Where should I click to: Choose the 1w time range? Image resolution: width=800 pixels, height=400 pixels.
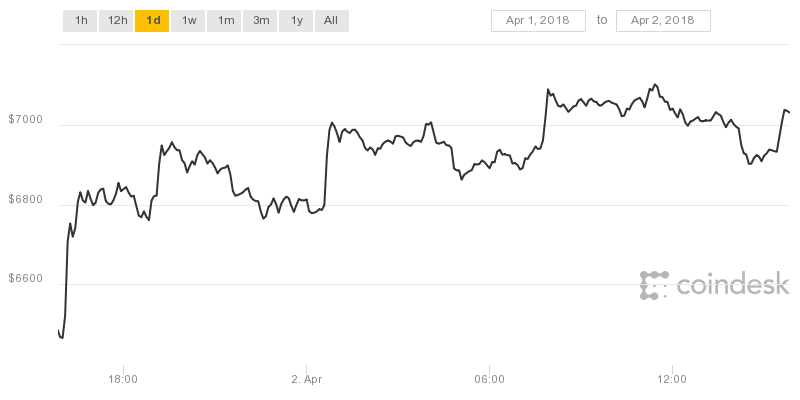click(x=188, y=21)
